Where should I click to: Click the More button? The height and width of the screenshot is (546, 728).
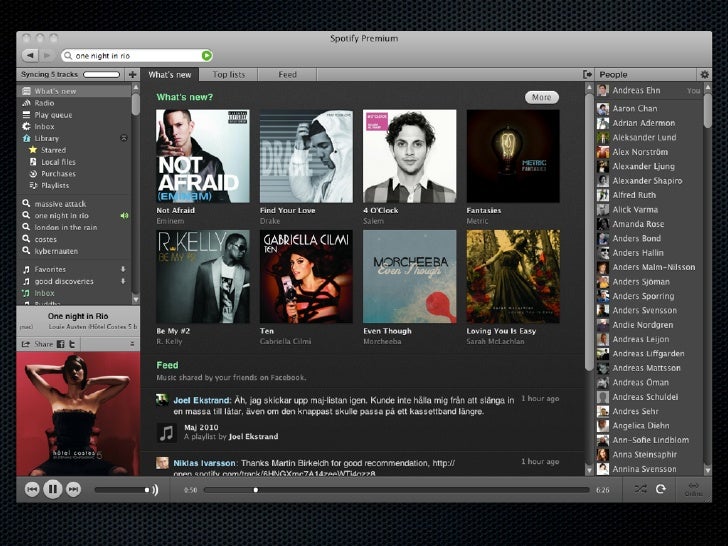(542, 97)
